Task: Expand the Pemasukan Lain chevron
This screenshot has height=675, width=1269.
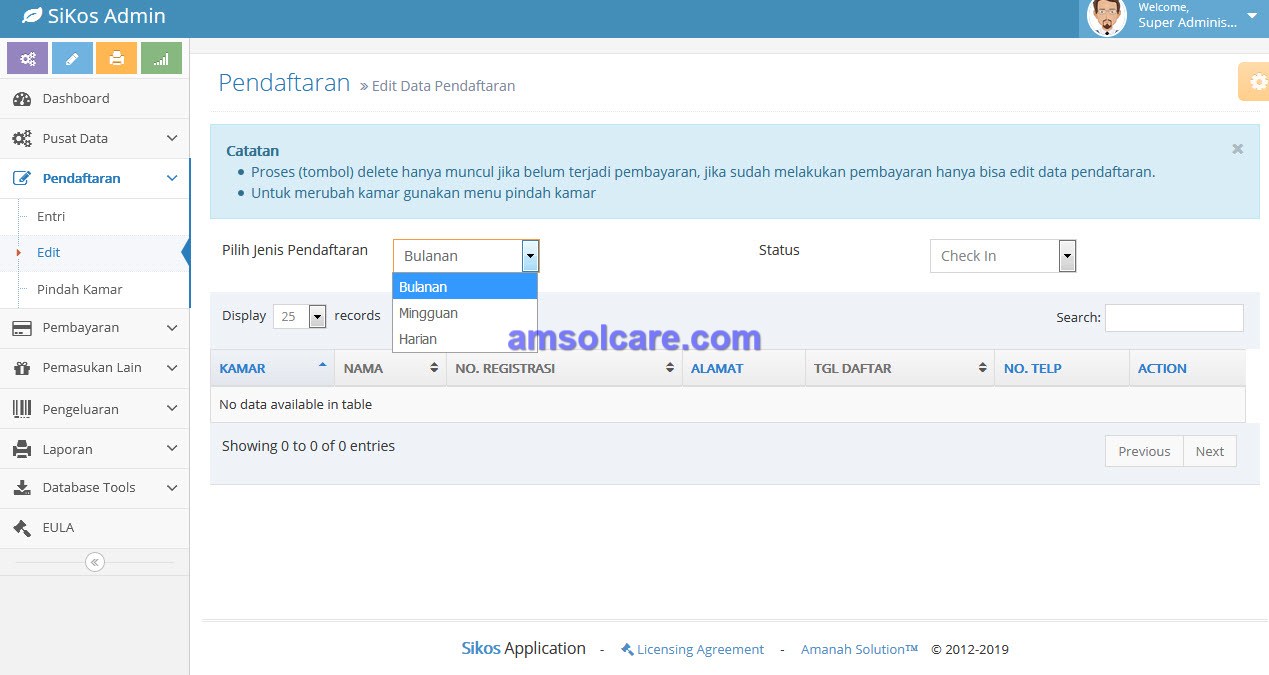Action: [172, 368]
